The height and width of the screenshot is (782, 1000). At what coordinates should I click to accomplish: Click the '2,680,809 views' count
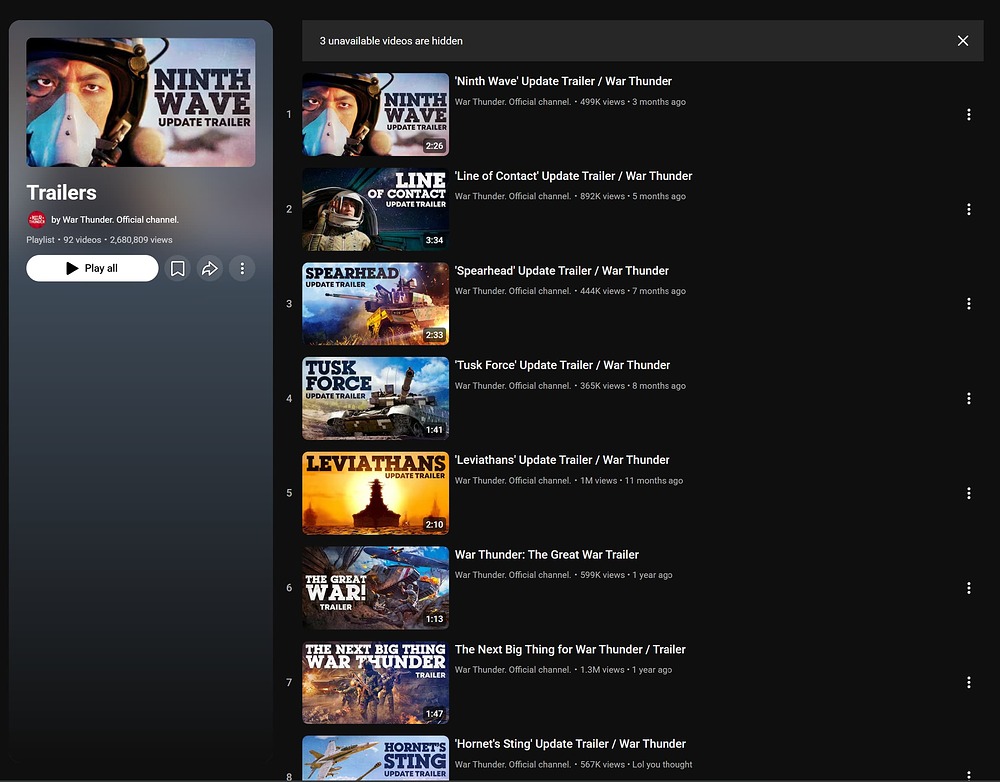(x=141, y=240)
